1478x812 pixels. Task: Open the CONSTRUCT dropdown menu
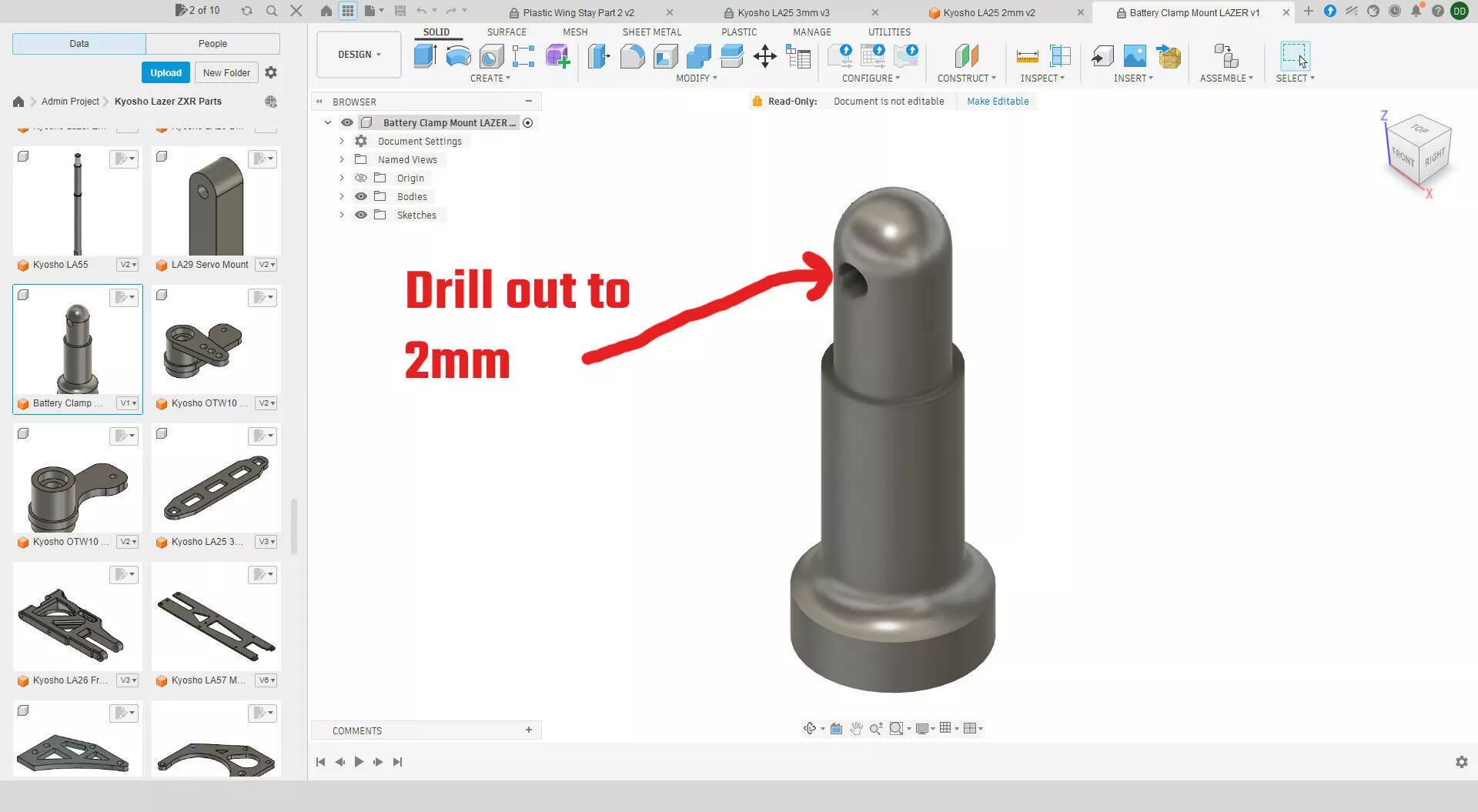[967, 78]
